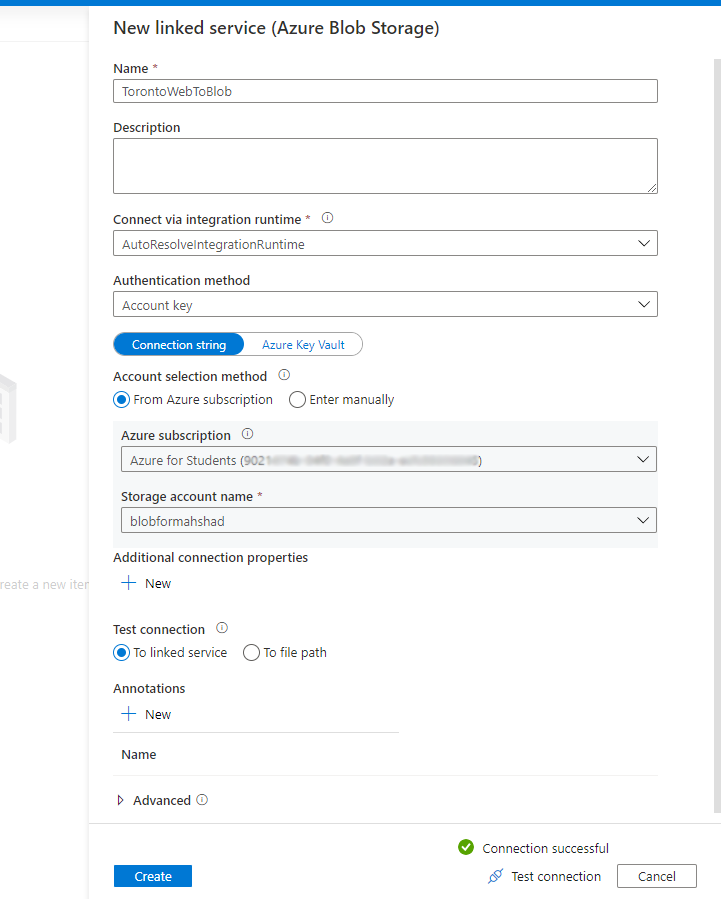This screenshot has width=721, height=899.
Task: Choose the Enter manually radio option
Action: 297,400
